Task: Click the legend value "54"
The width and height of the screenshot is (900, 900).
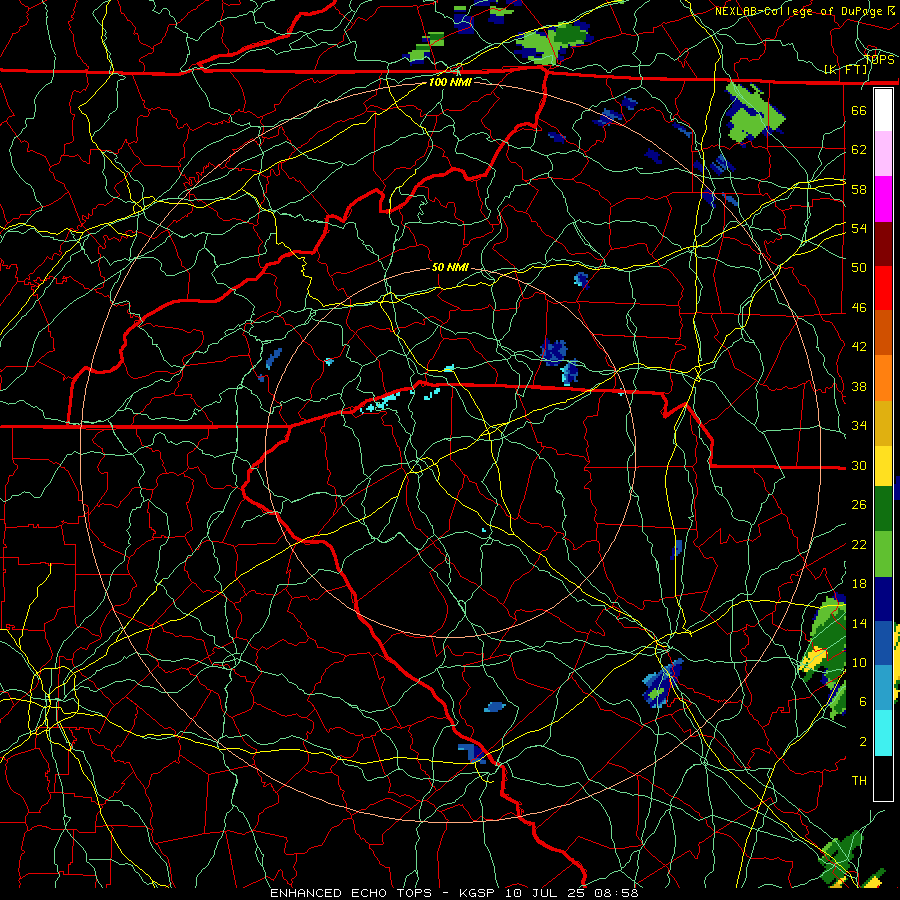Action: [859, 228]
